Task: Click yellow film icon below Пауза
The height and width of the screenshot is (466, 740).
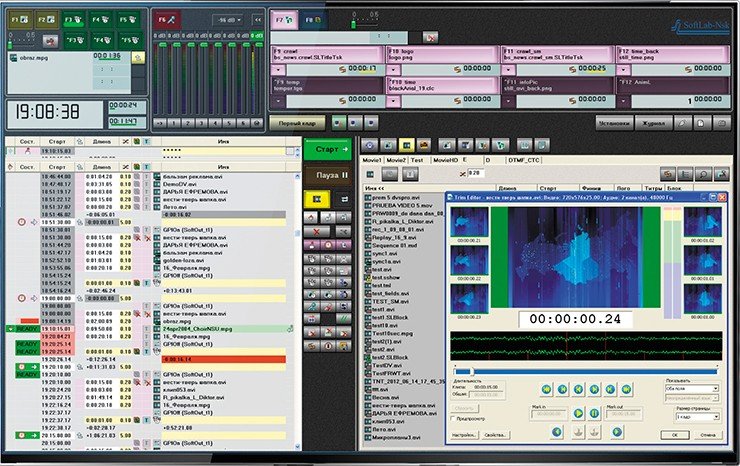Action: [317, 199]
